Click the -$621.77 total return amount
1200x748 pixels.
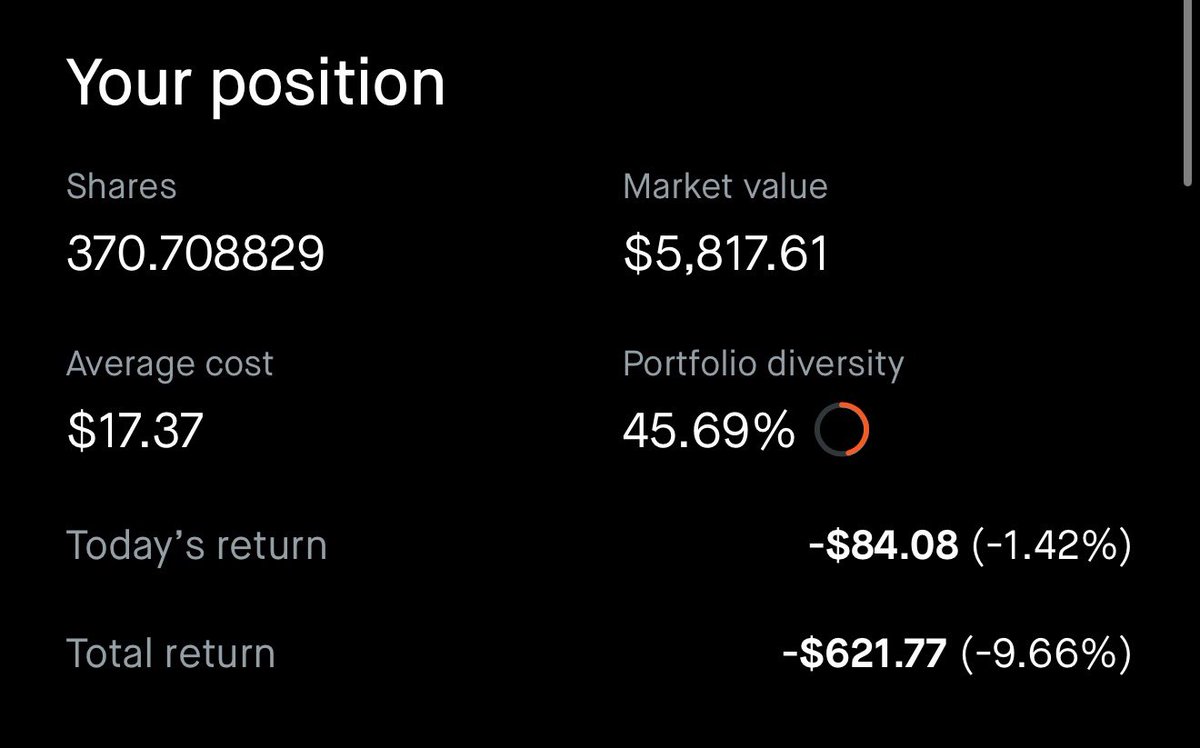(x=864, y=654)
